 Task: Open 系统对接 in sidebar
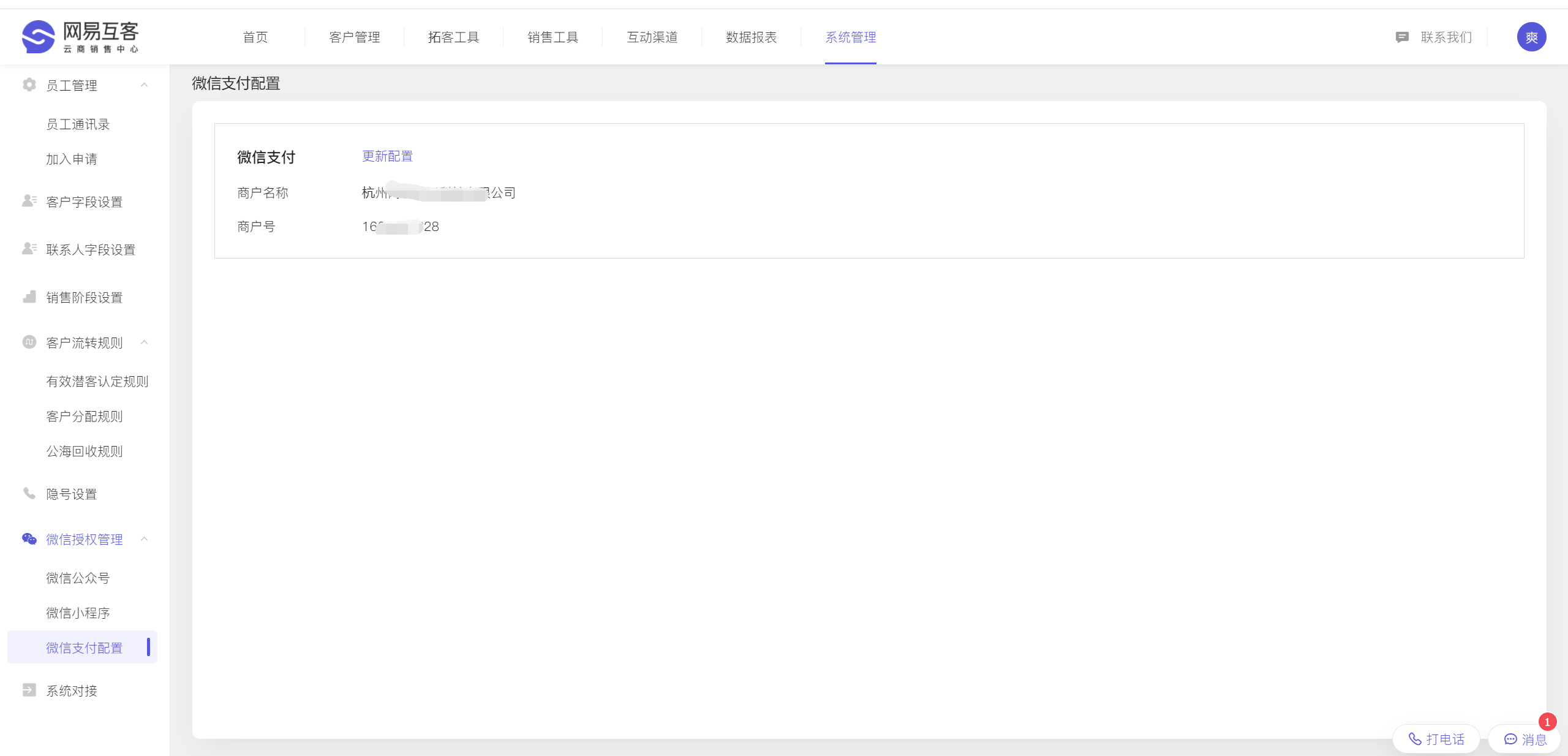click(72, 691)
